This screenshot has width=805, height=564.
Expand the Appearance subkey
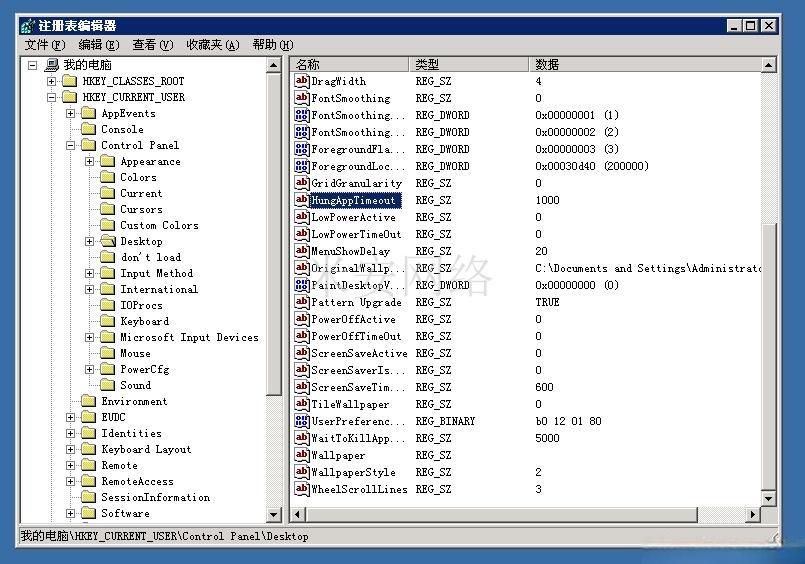[90, 161]
